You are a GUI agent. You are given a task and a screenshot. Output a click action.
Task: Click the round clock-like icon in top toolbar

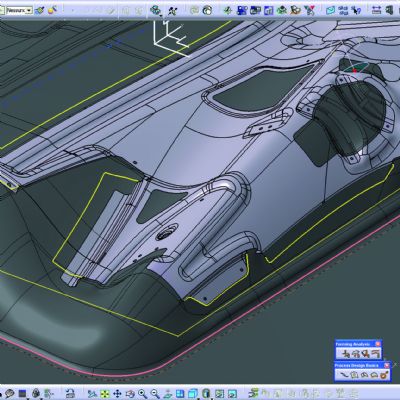tap(207, 11)
